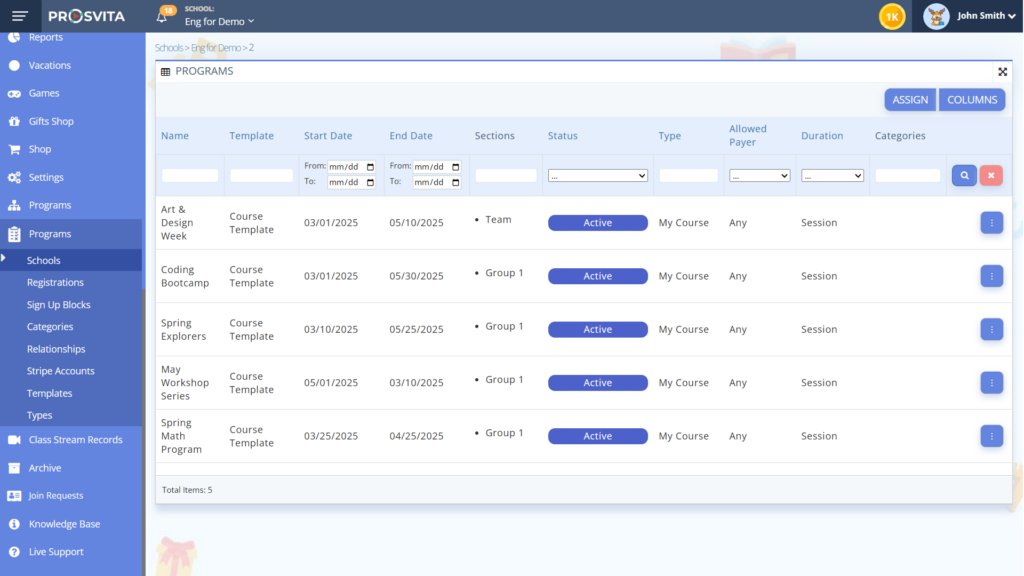Image resolution: width=1024 pixels, height=576 pixels.
Task: Click the blue search filter button
Action: [x=964, y=175]
